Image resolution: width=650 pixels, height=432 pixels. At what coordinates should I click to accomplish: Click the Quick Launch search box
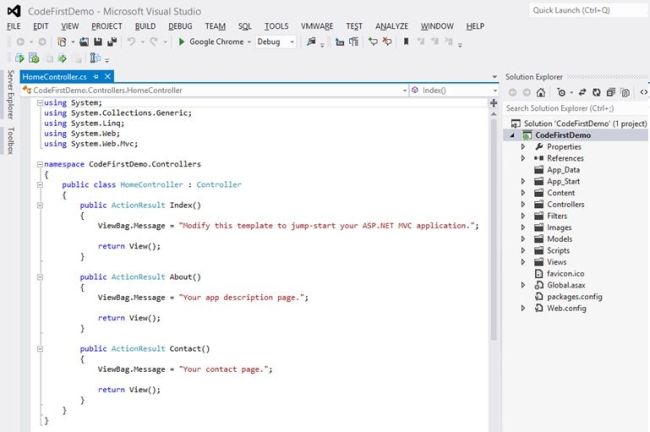(x=588, y=10)
